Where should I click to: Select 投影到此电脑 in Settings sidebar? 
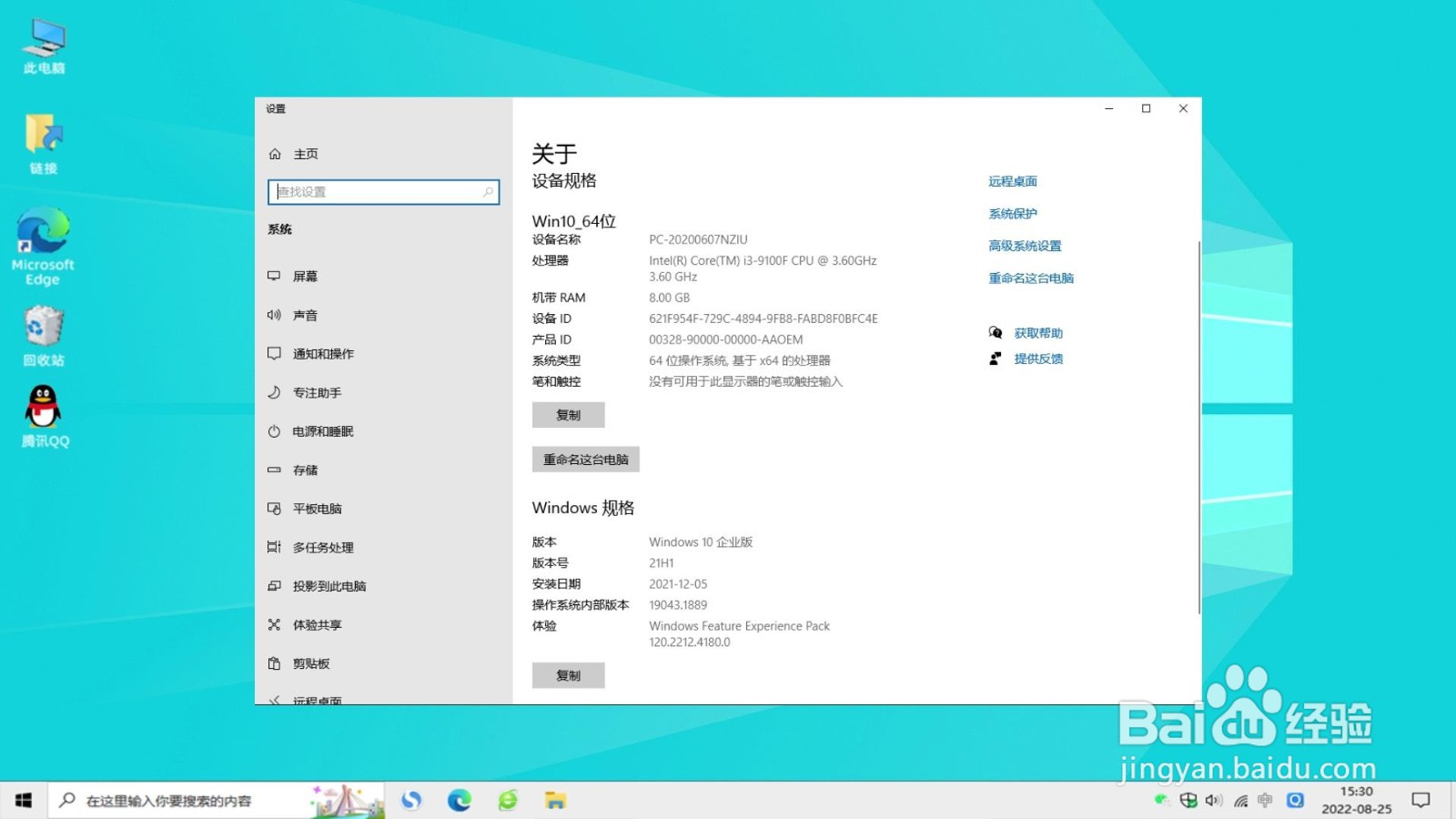pyautogui.click(x=383, y=586)
